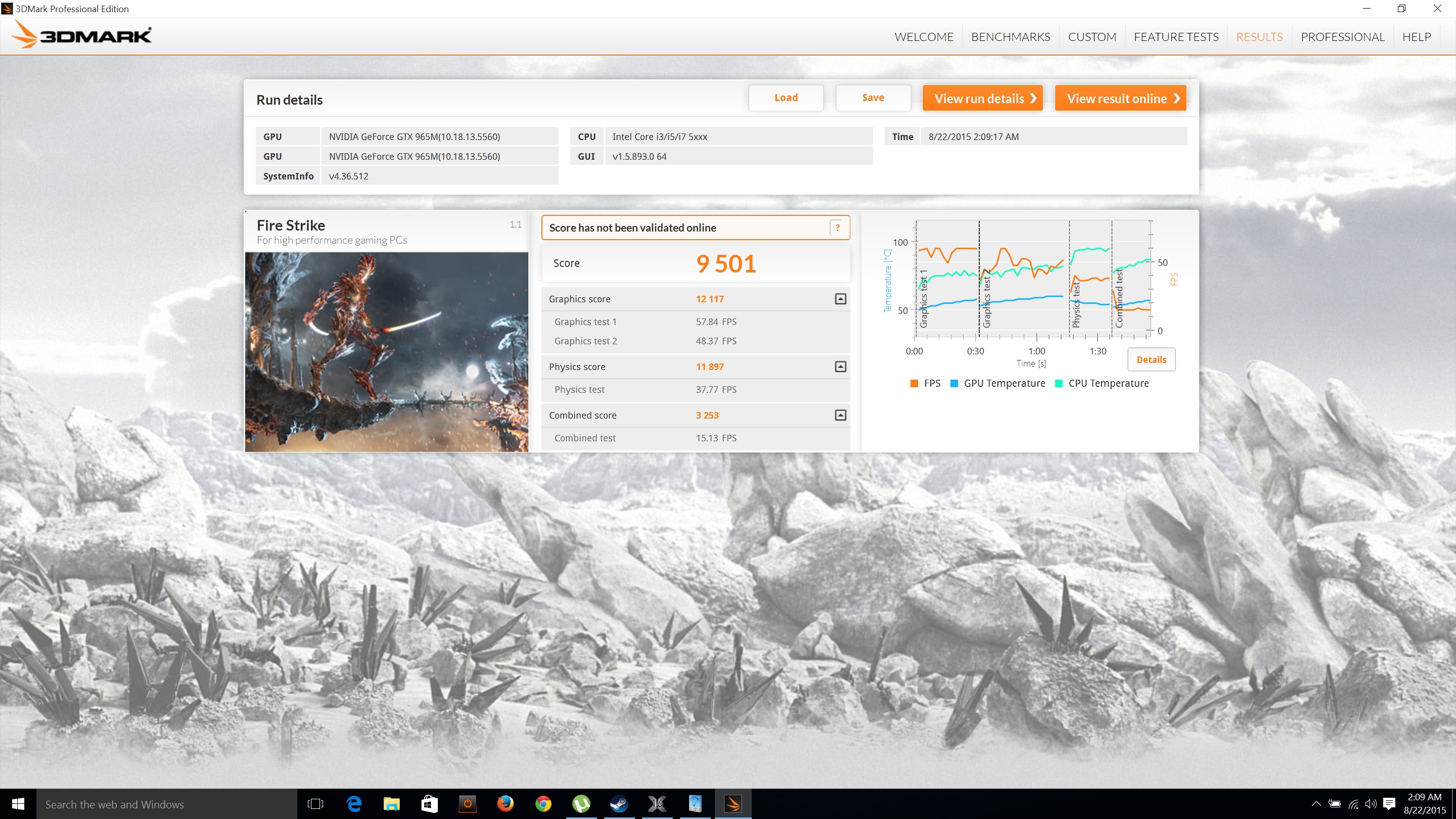The width and height of the screenshot is (1456, 819).
Task: Click the Fire Strike preview thumbnail
Action: (x=387, y=351)
